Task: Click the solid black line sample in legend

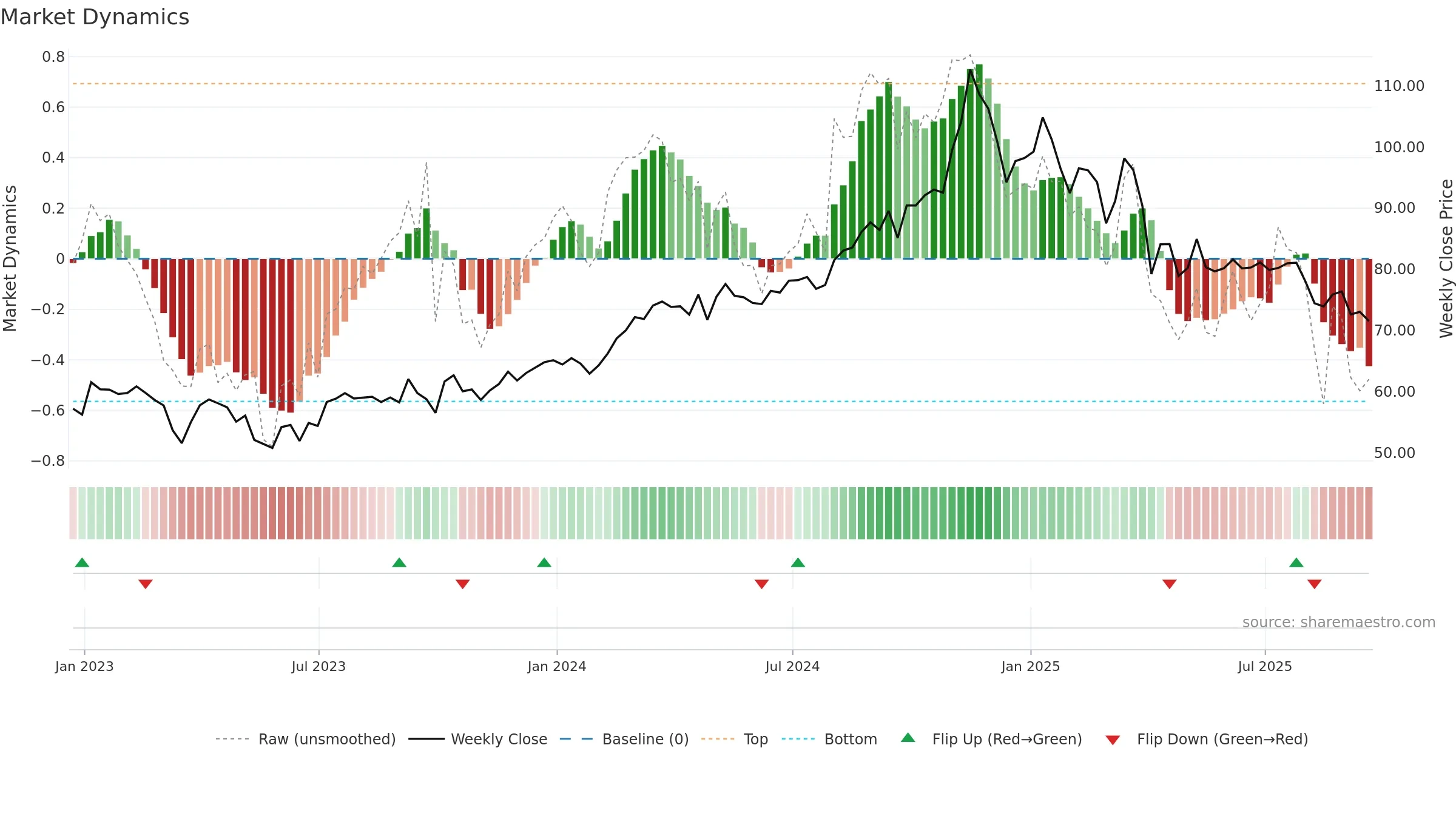Action: 426,739
